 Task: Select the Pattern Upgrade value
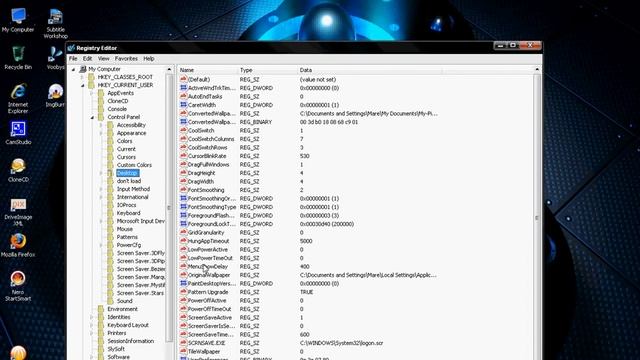click(208, 292)
